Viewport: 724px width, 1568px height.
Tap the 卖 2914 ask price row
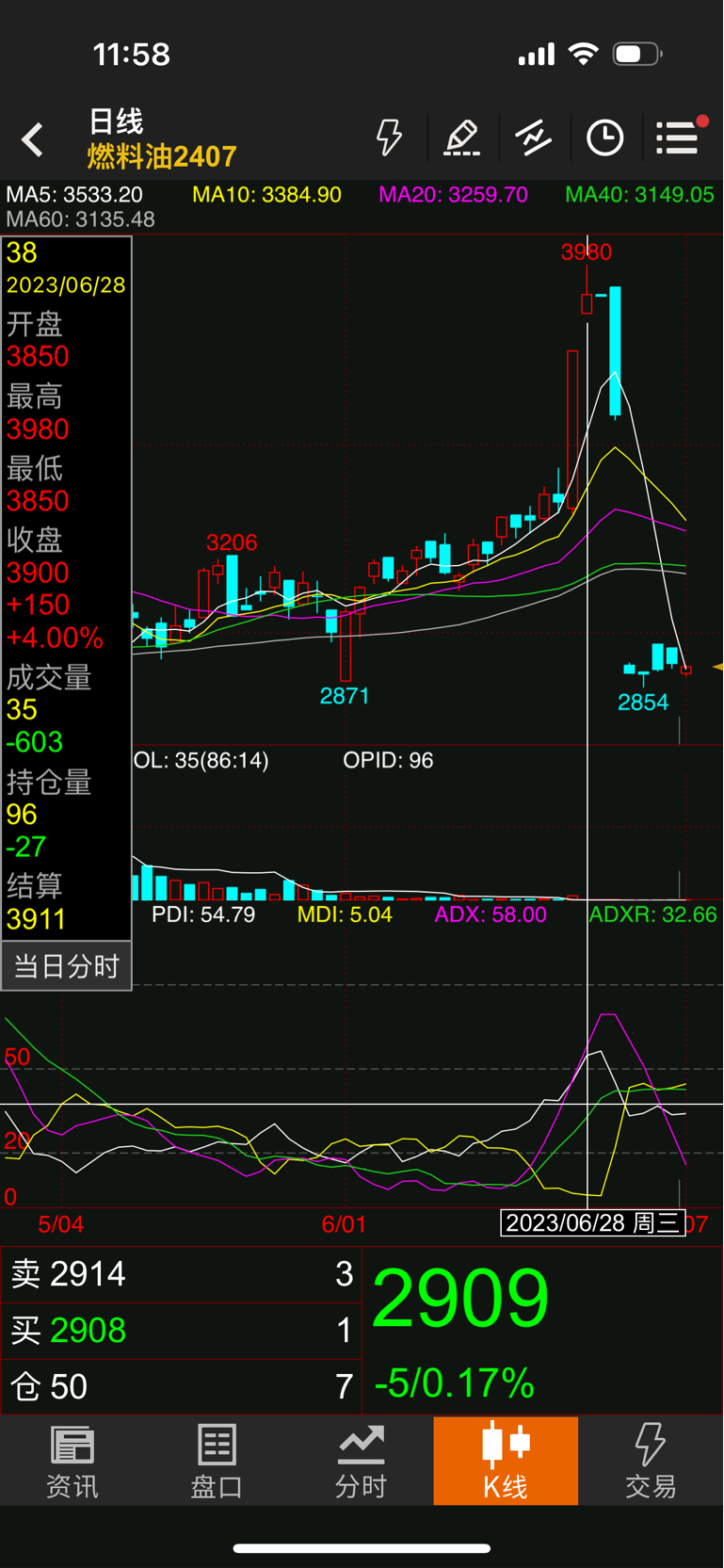(x=182, y=1274)
